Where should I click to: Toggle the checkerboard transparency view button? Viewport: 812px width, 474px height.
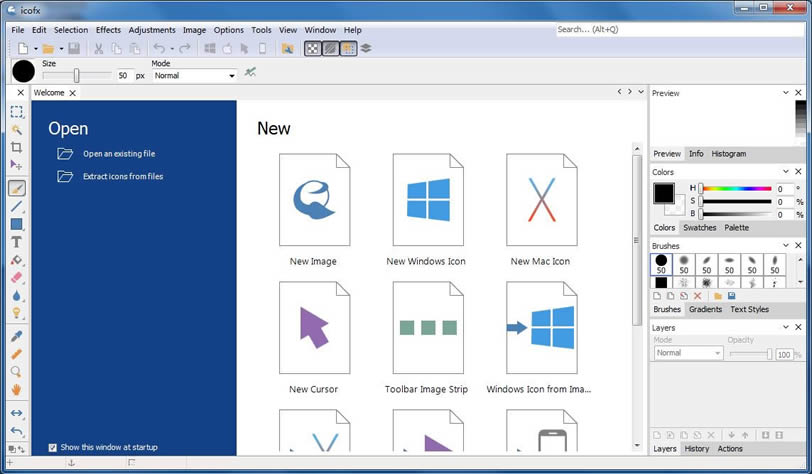[x=312, y=49]
